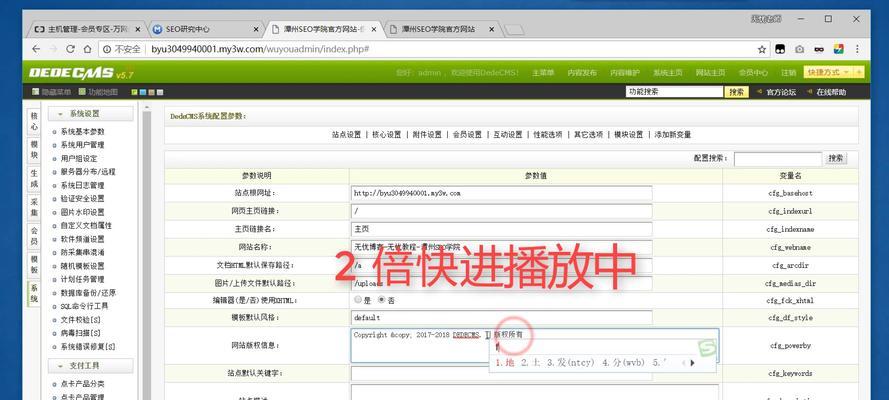The height and width of the screenshot is (400, 889).
Task: Click the plus icon next to 快捷方式
Action: [x=859, y=73]
